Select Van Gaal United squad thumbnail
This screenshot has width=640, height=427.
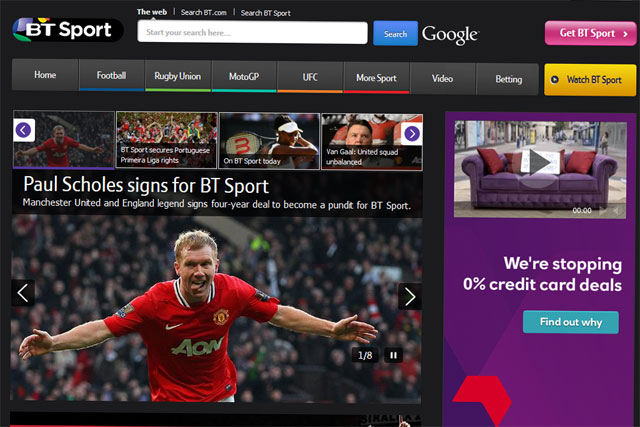[x=372, y=142]
